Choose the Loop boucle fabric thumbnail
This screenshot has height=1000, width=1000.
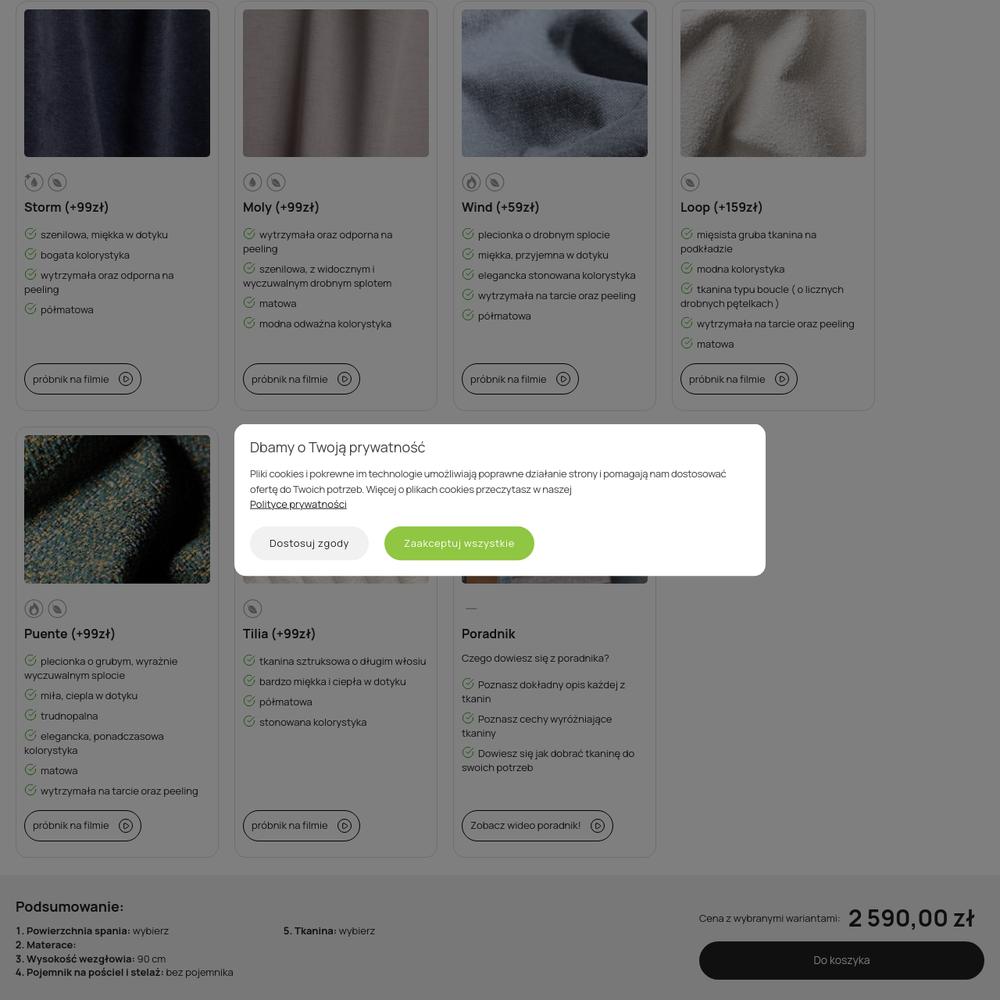[x=774, y=83]
